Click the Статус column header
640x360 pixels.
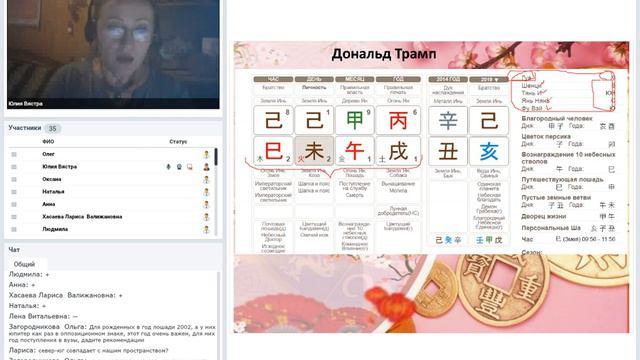pyautogui.click(x=178, y=142)
